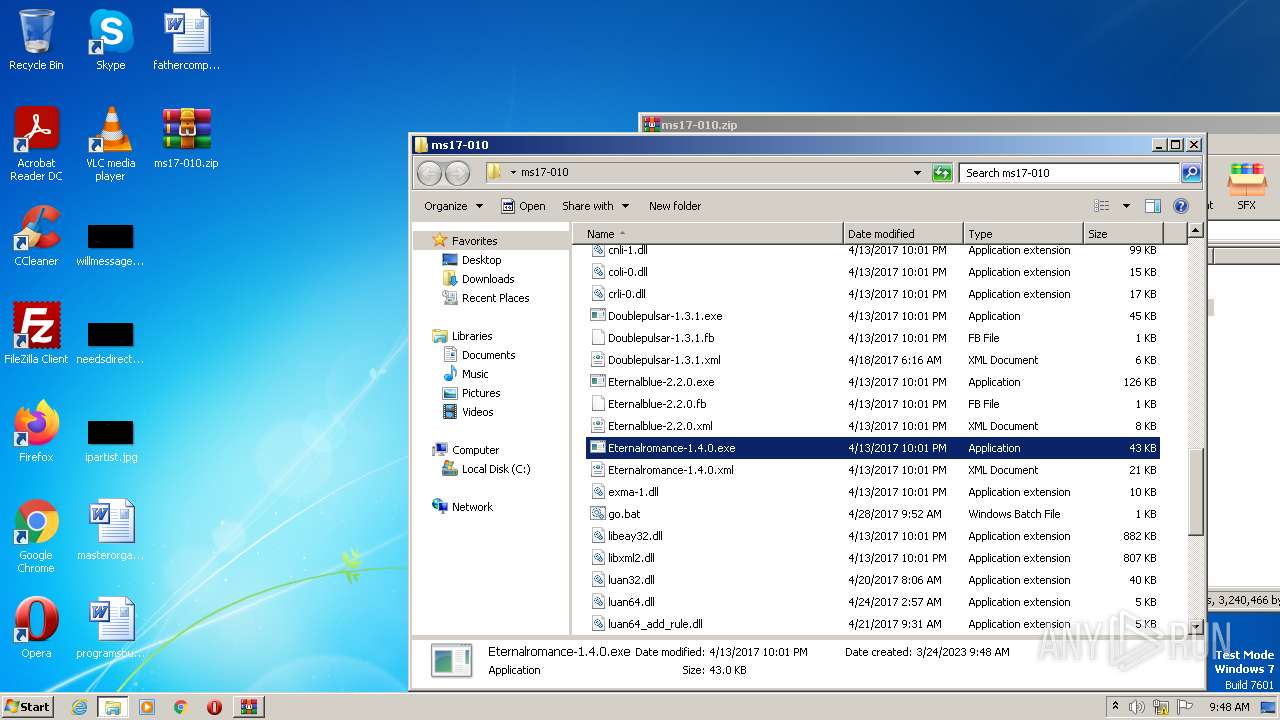Viewport: 1280px width, 720px height.
Task: Open views options dropdown arrow
Action: (x=1126, y=206)
